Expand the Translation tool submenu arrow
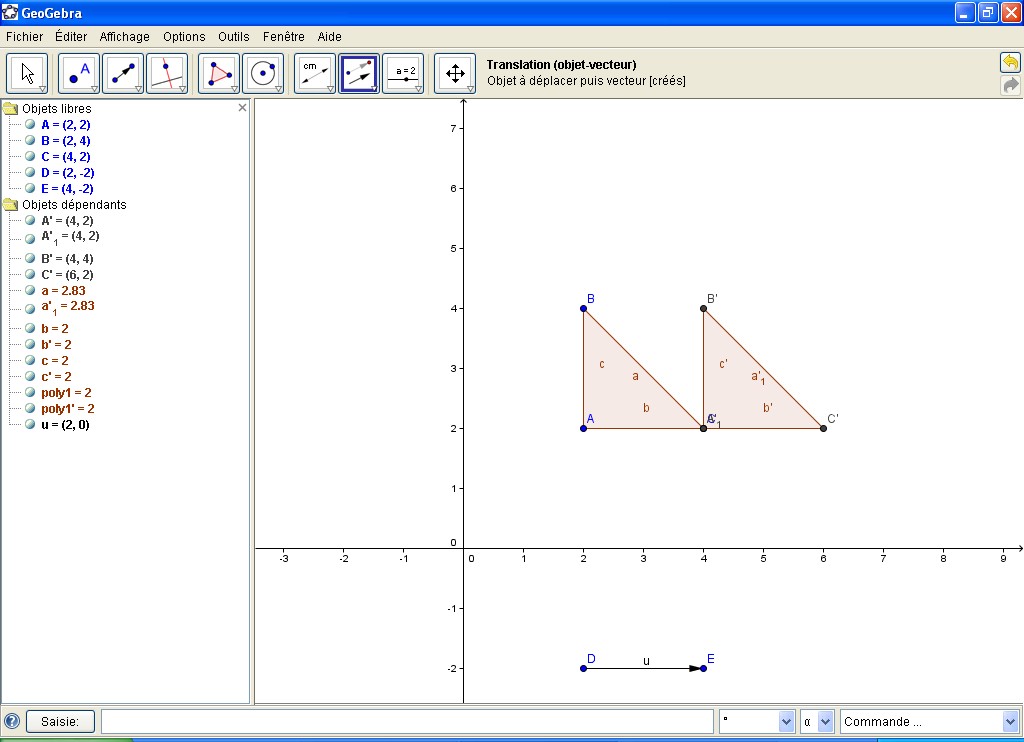 coord(374,89)
